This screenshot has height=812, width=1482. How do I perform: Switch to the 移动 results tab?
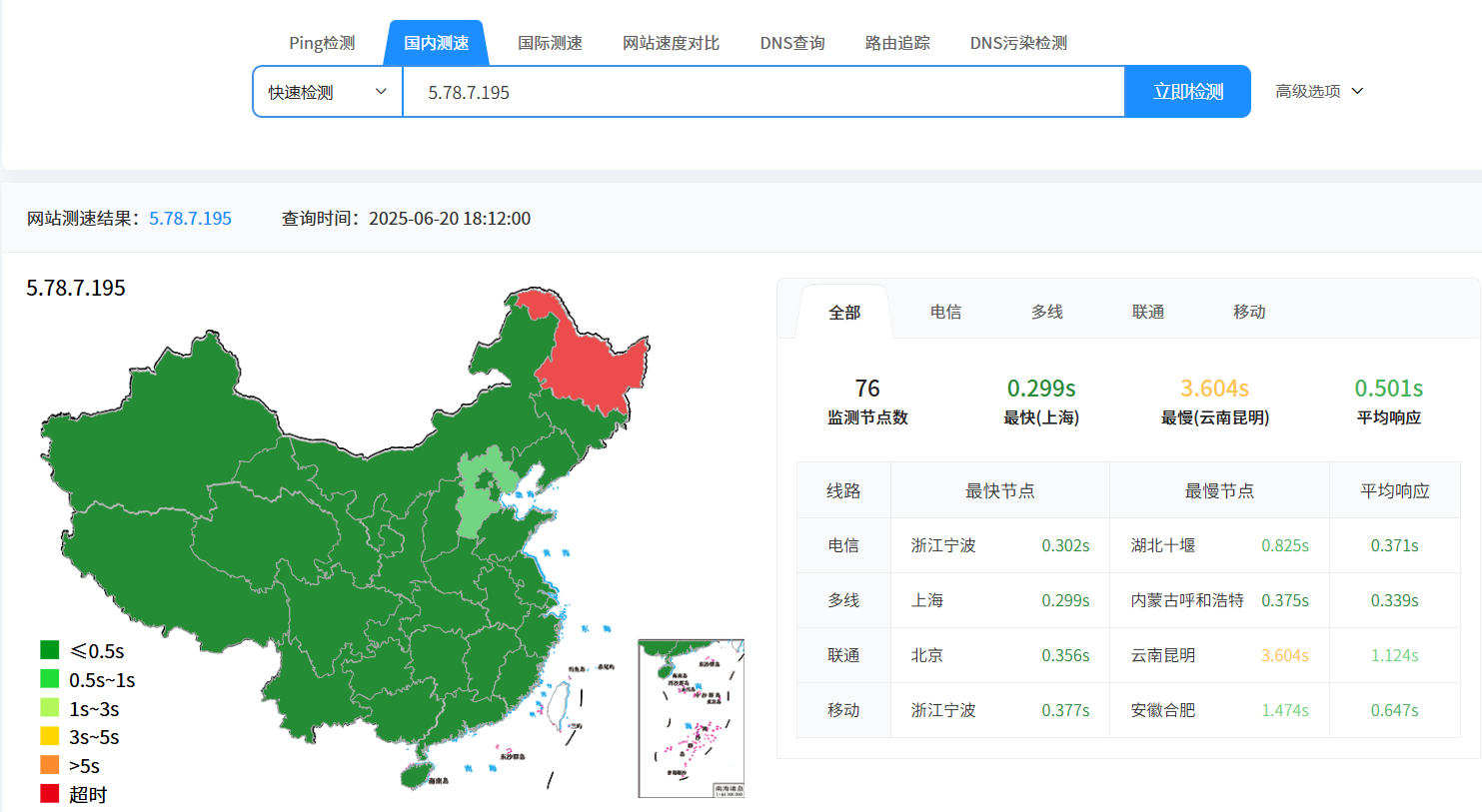(1249, 312)
